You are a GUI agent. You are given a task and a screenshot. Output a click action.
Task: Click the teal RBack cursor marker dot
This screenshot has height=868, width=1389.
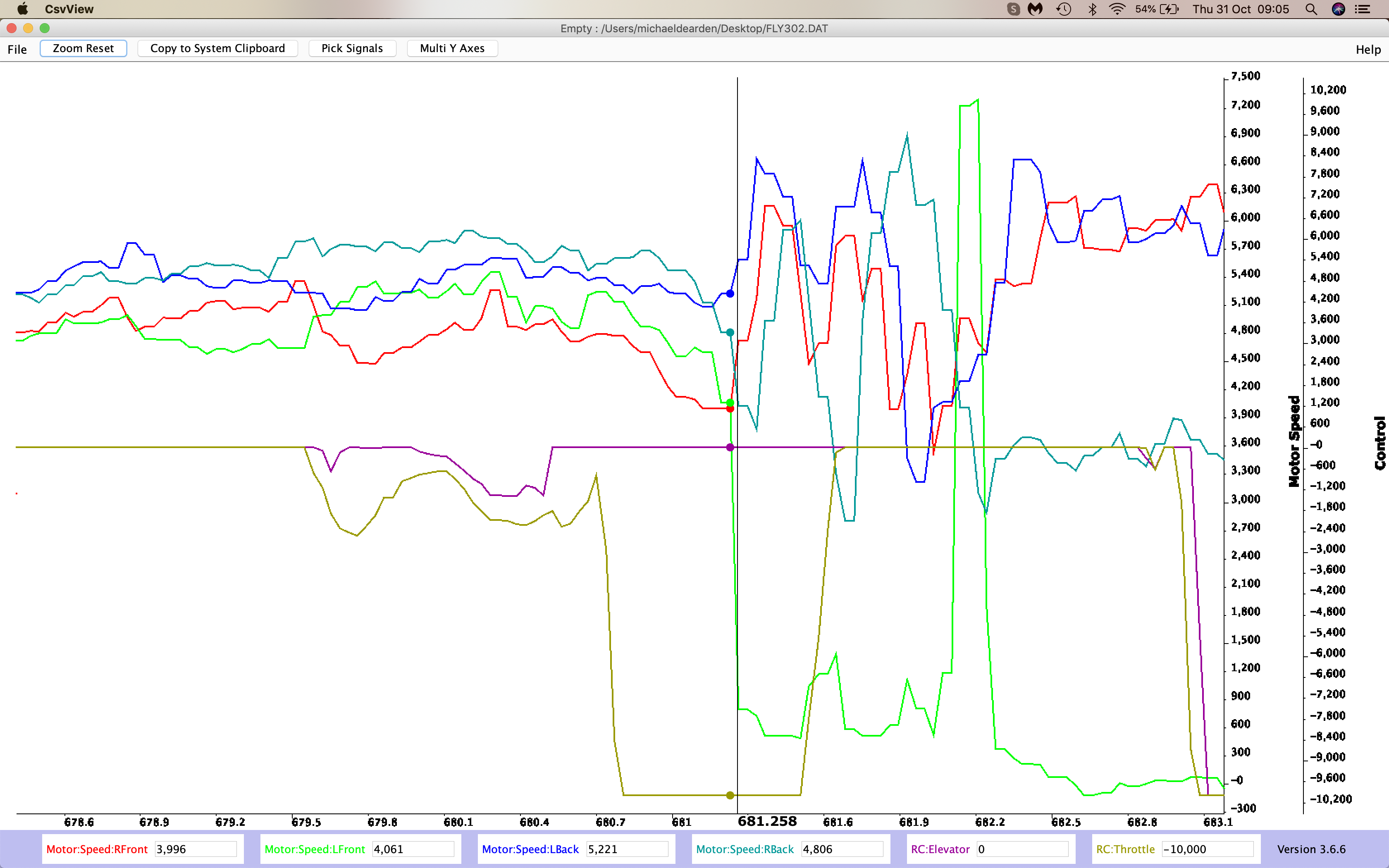[730, 332]
